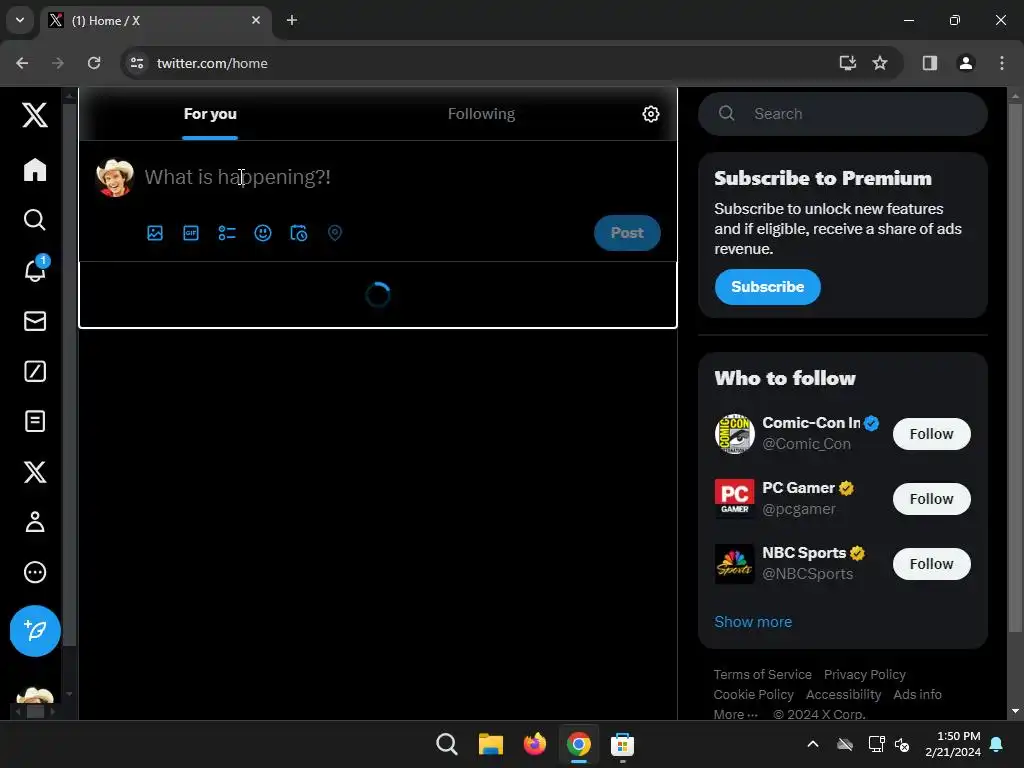This screenshot has height=768, width=1024.
Task: Open Explore with the magnifier sidebar icon
Action: [x=35, y=220]
